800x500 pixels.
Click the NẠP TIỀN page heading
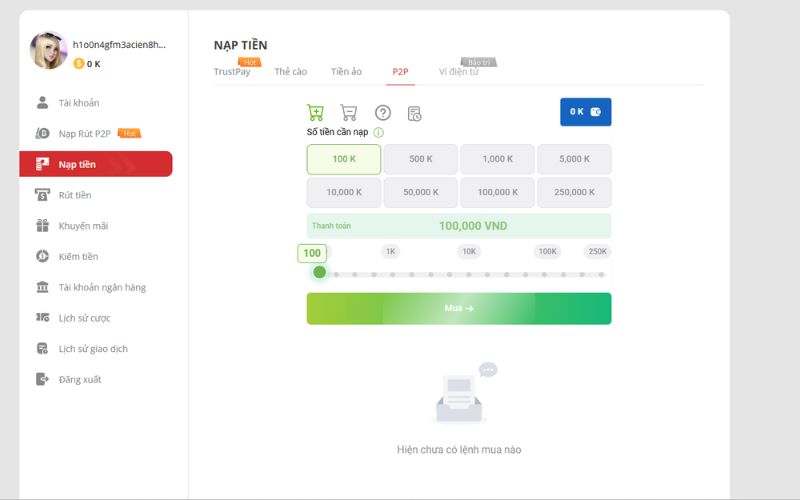240,45
